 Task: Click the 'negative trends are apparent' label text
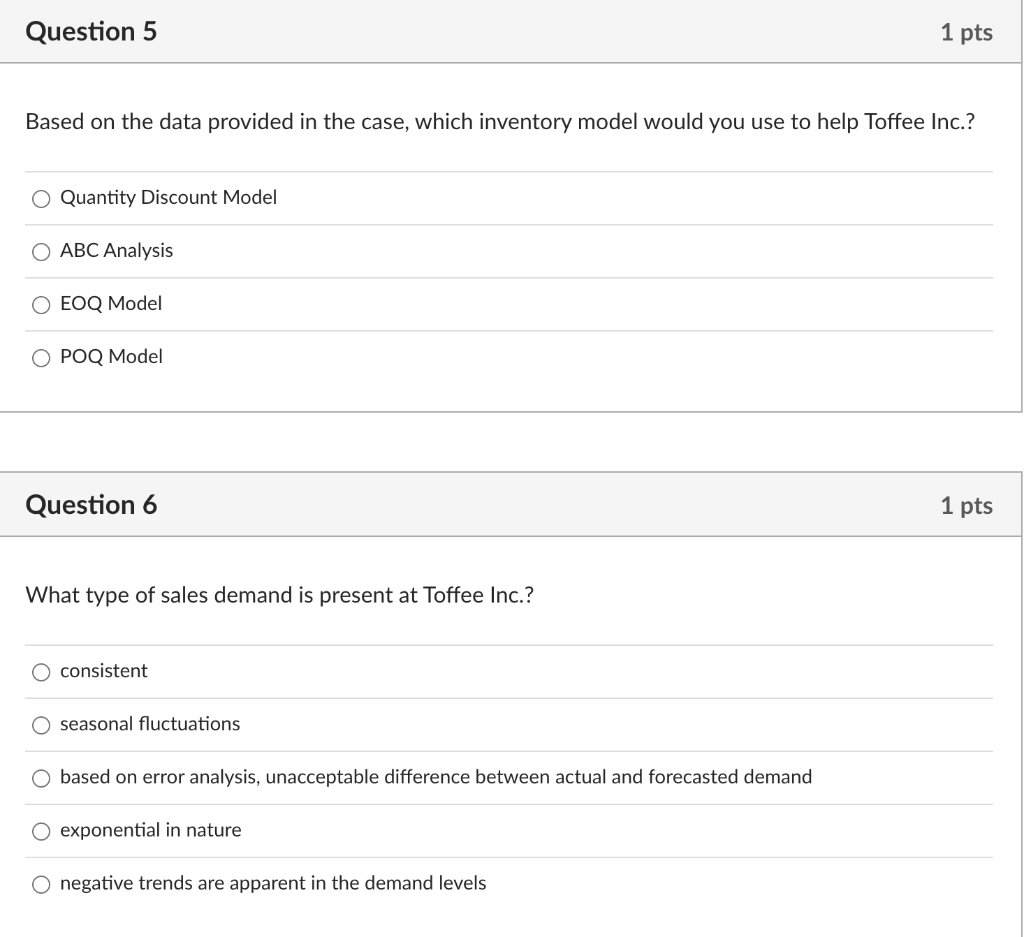pos(273,883)
